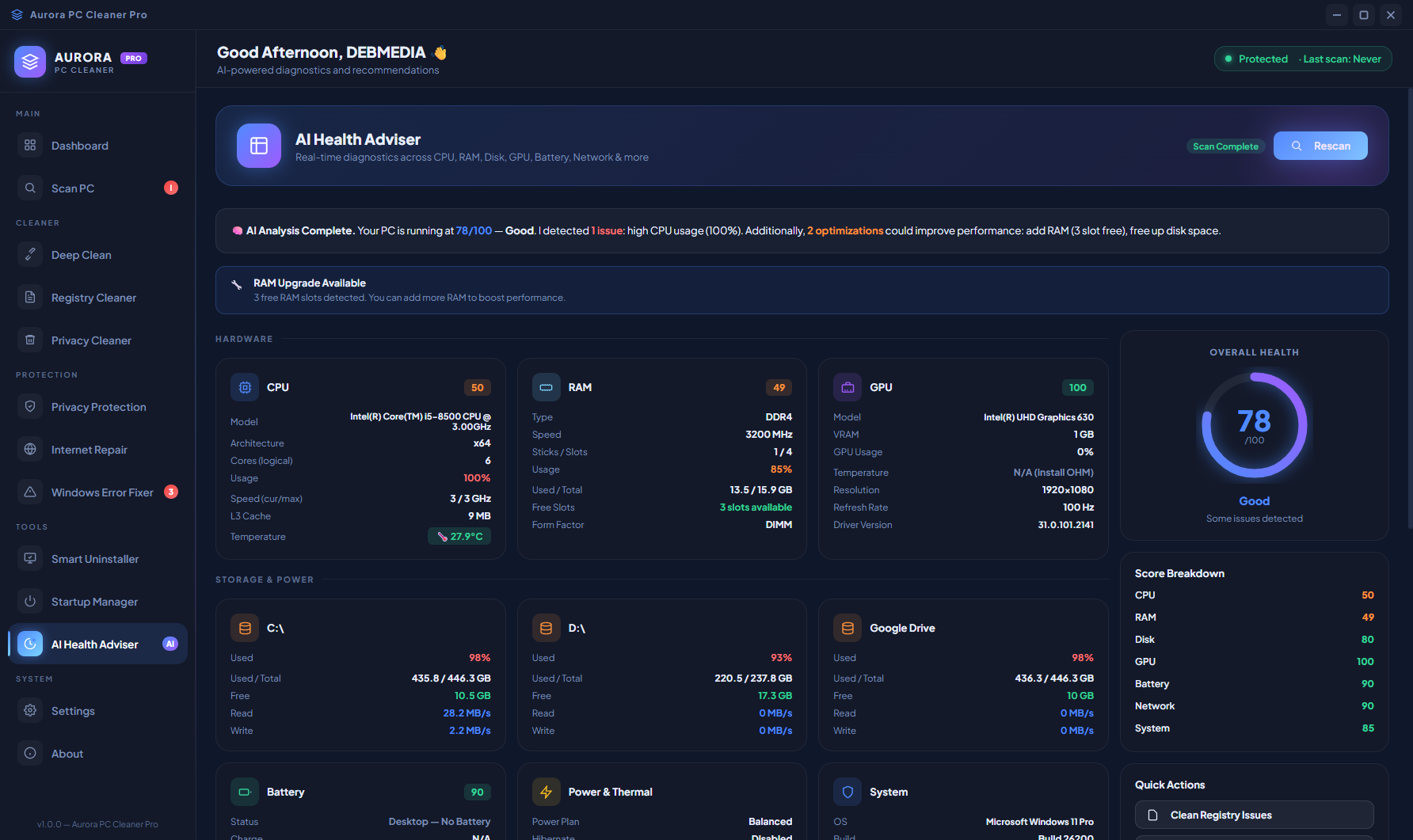This screenshot has height=840, width=1413.
Task: Click the Windows Error Fixer badge showing 3
Action: point(171,492)
